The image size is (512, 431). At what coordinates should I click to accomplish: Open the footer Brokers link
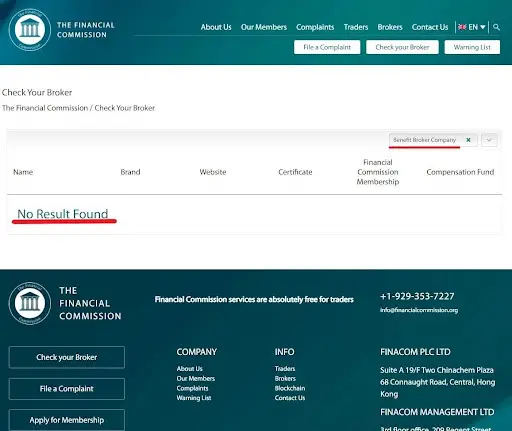[285, 378]
